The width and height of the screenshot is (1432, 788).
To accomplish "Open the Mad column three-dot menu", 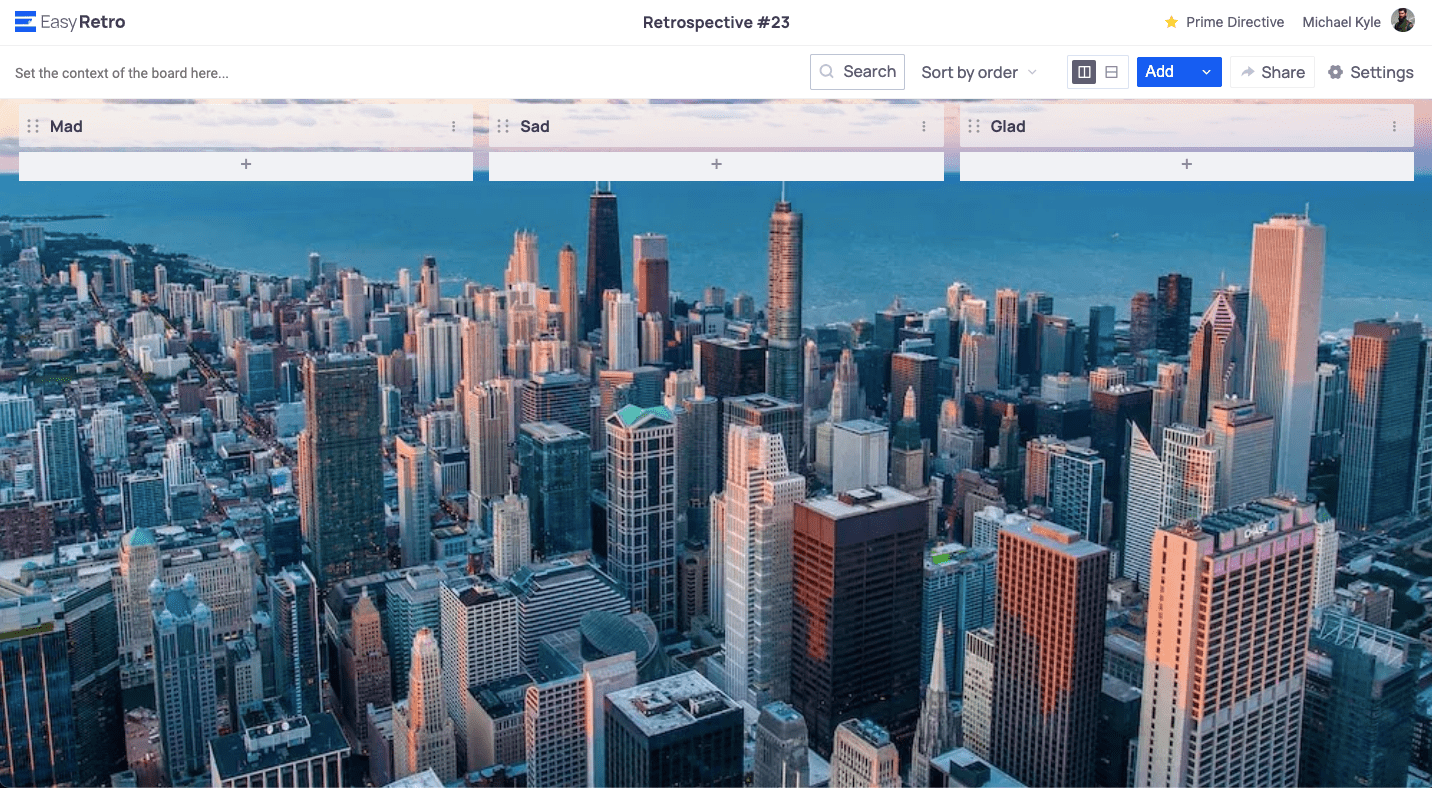I will coord(453,127).
